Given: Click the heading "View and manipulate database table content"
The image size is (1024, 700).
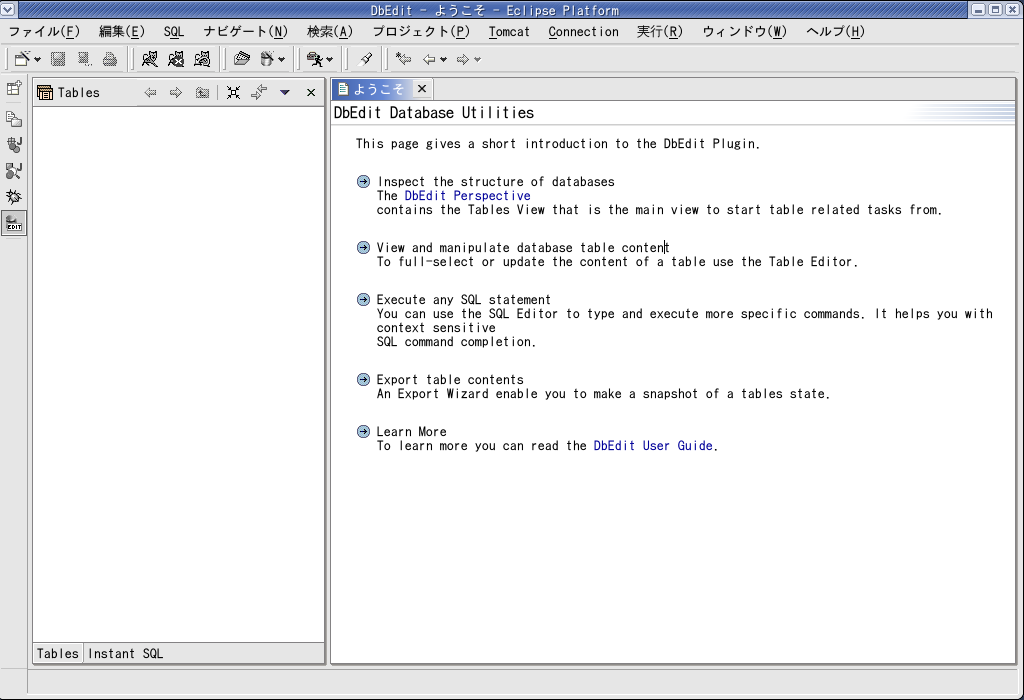Looking at the screenshot, I should [x=522, y=247].
